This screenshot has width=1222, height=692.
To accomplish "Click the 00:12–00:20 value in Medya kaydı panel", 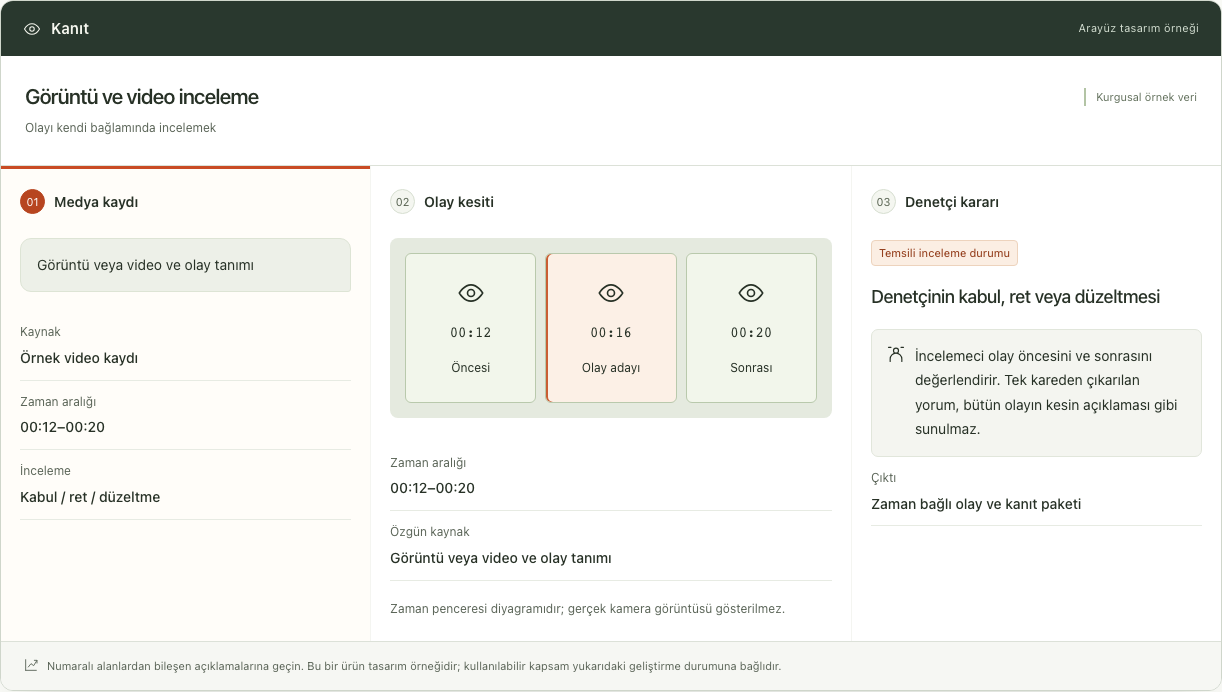I will click(x=62, y=427).
